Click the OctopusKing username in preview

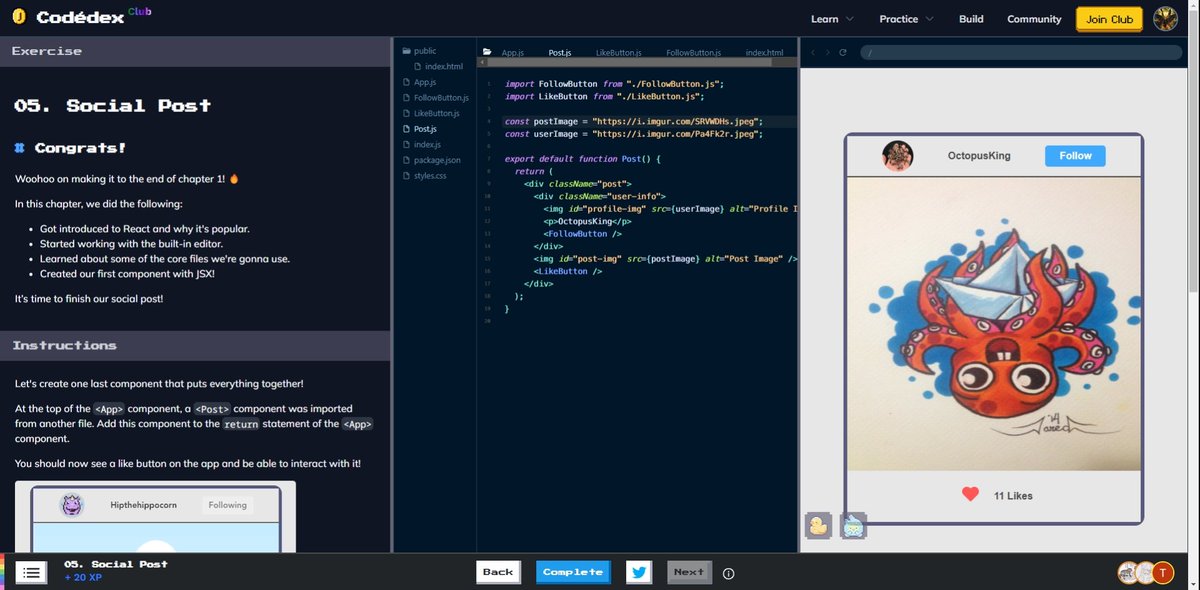coord(979,156)
